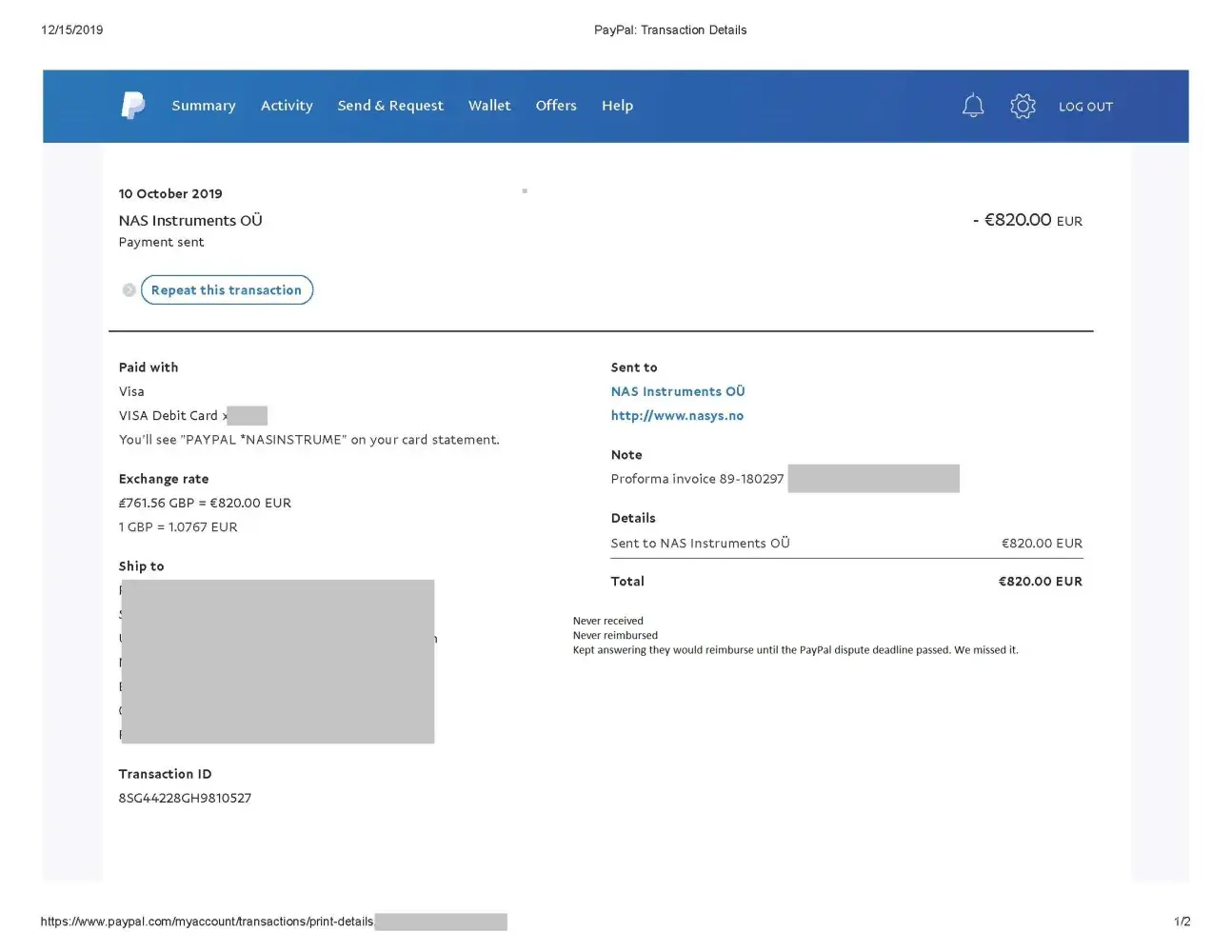Click the 1 GBP = 1.0767 EUR rate line
The height and width of the screenshot is (952, 1232).
[178, 527]
